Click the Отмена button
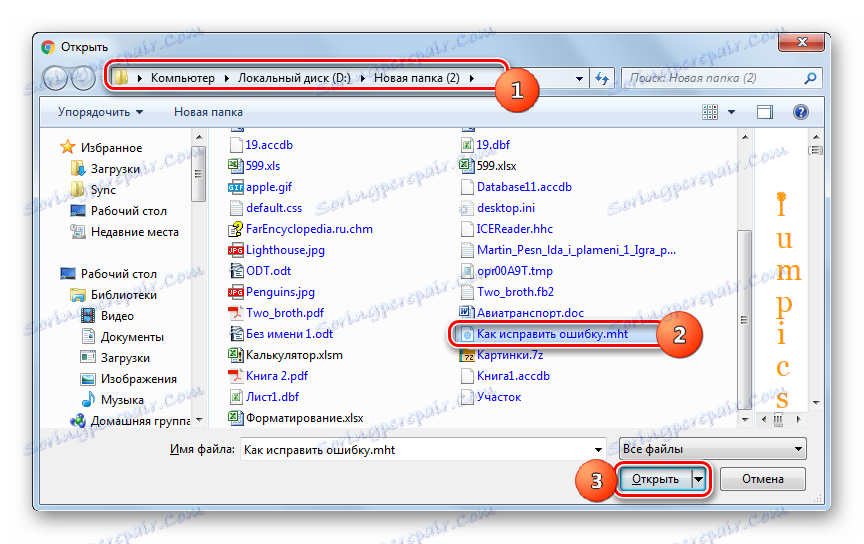The width and height of the screenshot is (864, 544). point(763,479)
